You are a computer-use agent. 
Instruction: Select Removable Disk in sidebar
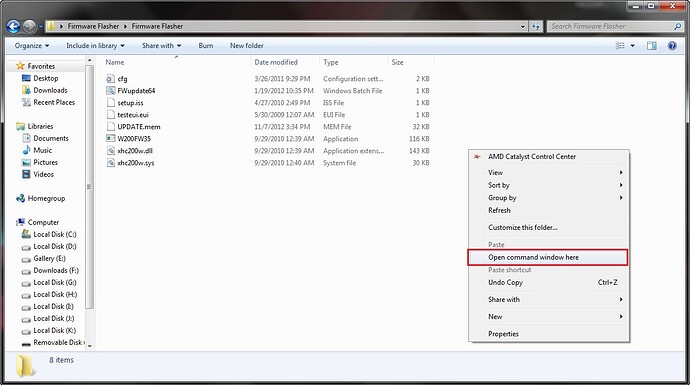point(58,343)
